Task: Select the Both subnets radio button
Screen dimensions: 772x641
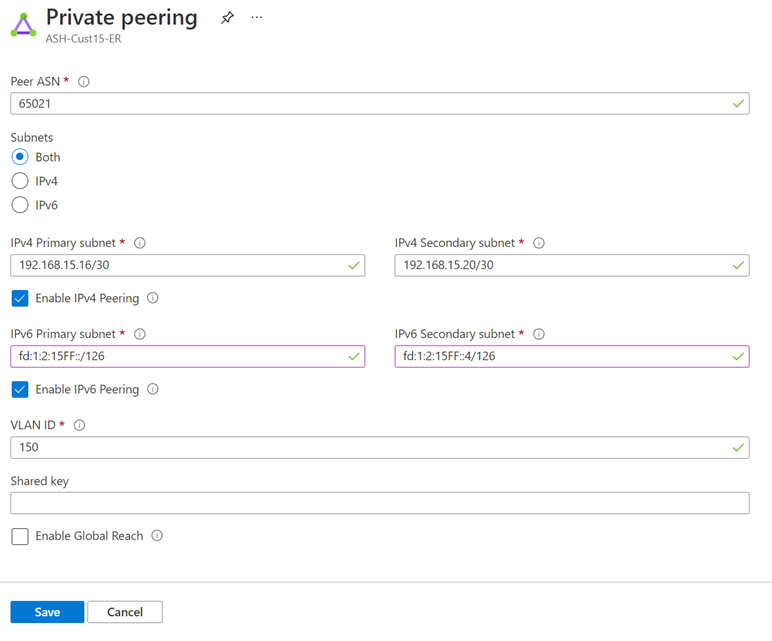Action: [20, 157]
